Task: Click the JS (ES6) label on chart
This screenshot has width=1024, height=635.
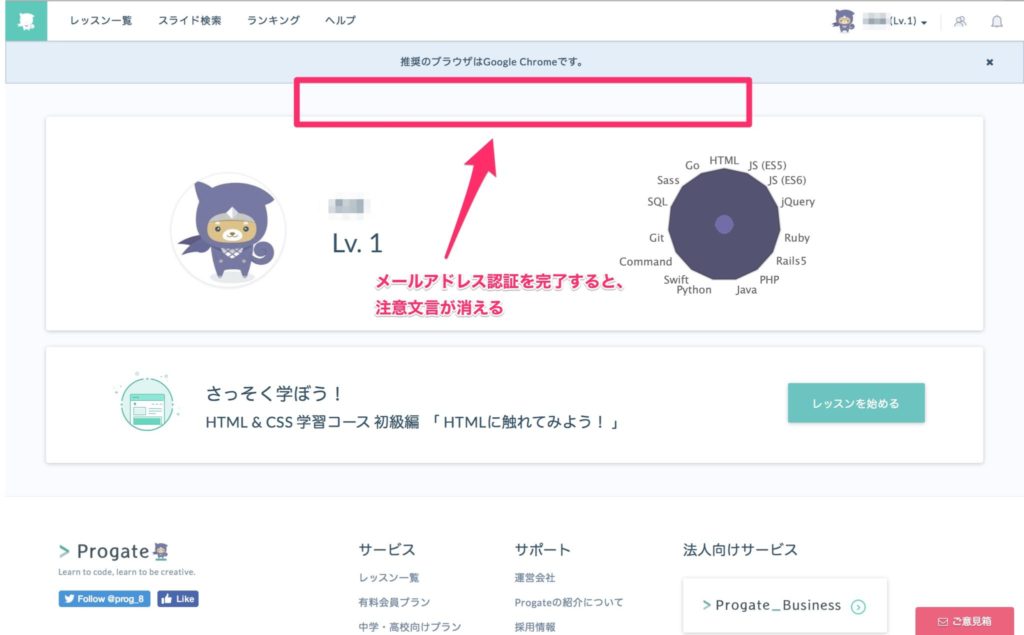Action: coord(787,180)
